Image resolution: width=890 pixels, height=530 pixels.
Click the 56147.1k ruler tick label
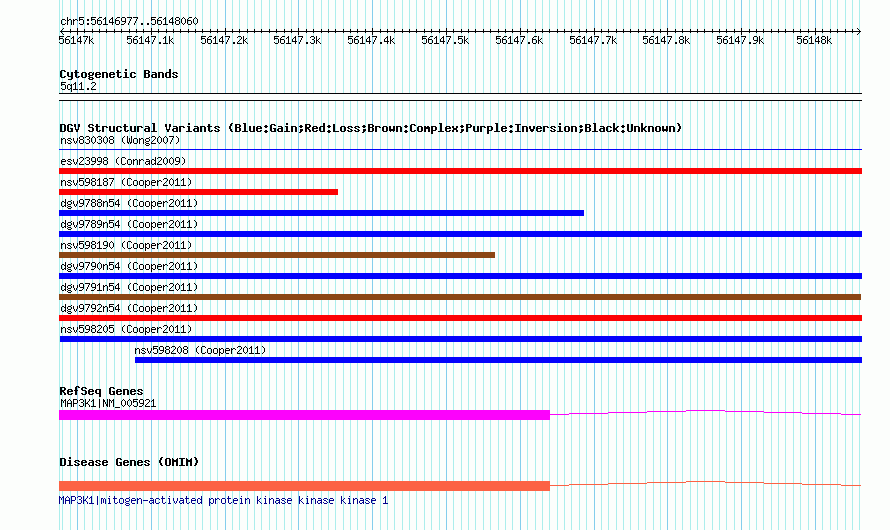click(x=150, y=40)
